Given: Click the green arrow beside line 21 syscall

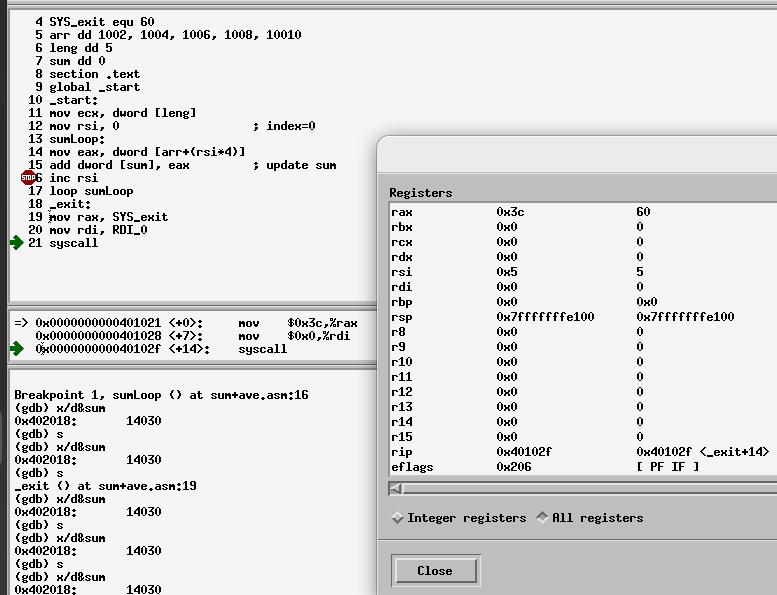Looking at the screenshot, I should (16, 243).
